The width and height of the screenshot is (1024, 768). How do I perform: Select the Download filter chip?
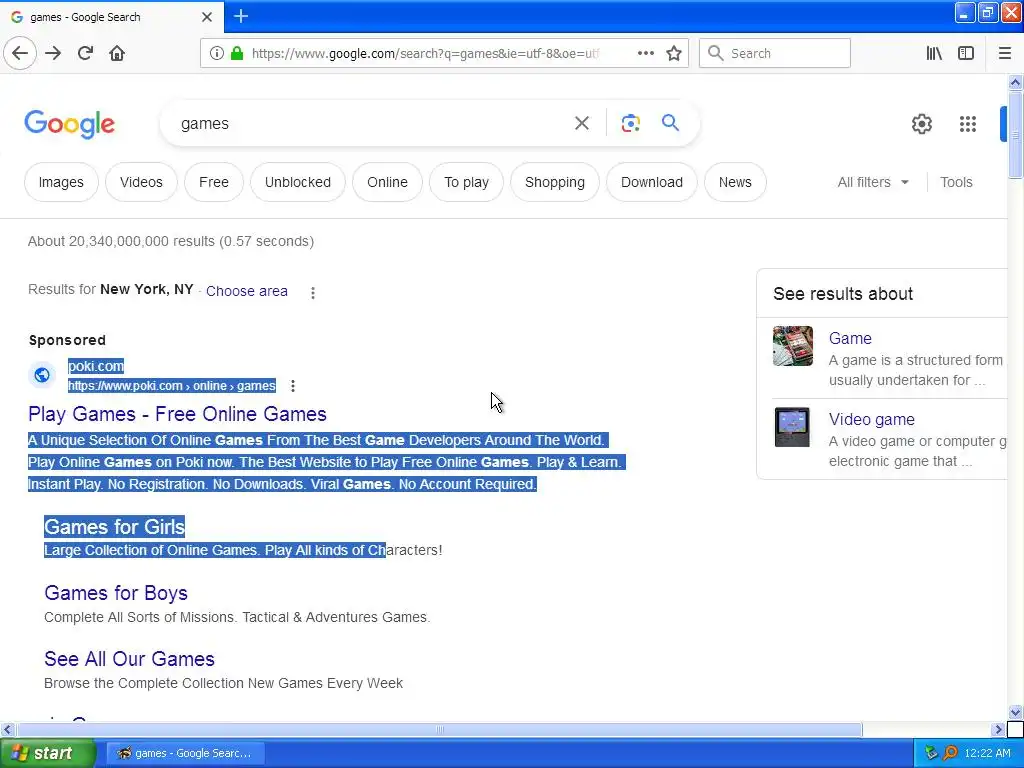(x=652, y=182)
